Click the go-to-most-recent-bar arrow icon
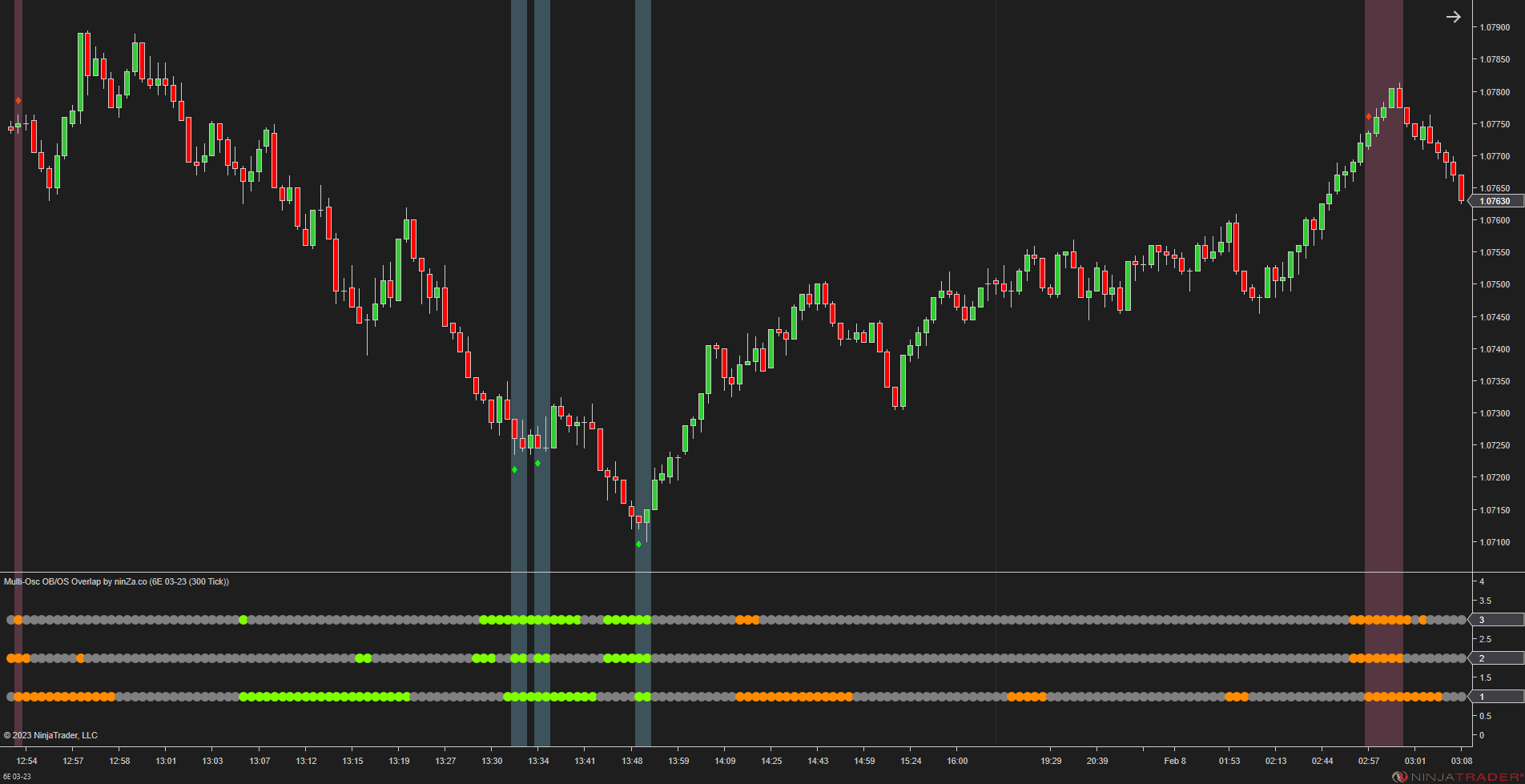The image size is (1525, 784). (x=1455, y=16)
